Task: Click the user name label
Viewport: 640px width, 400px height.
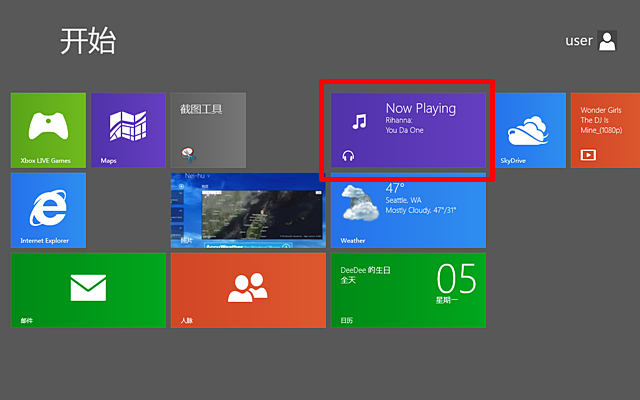Action: 578,41
